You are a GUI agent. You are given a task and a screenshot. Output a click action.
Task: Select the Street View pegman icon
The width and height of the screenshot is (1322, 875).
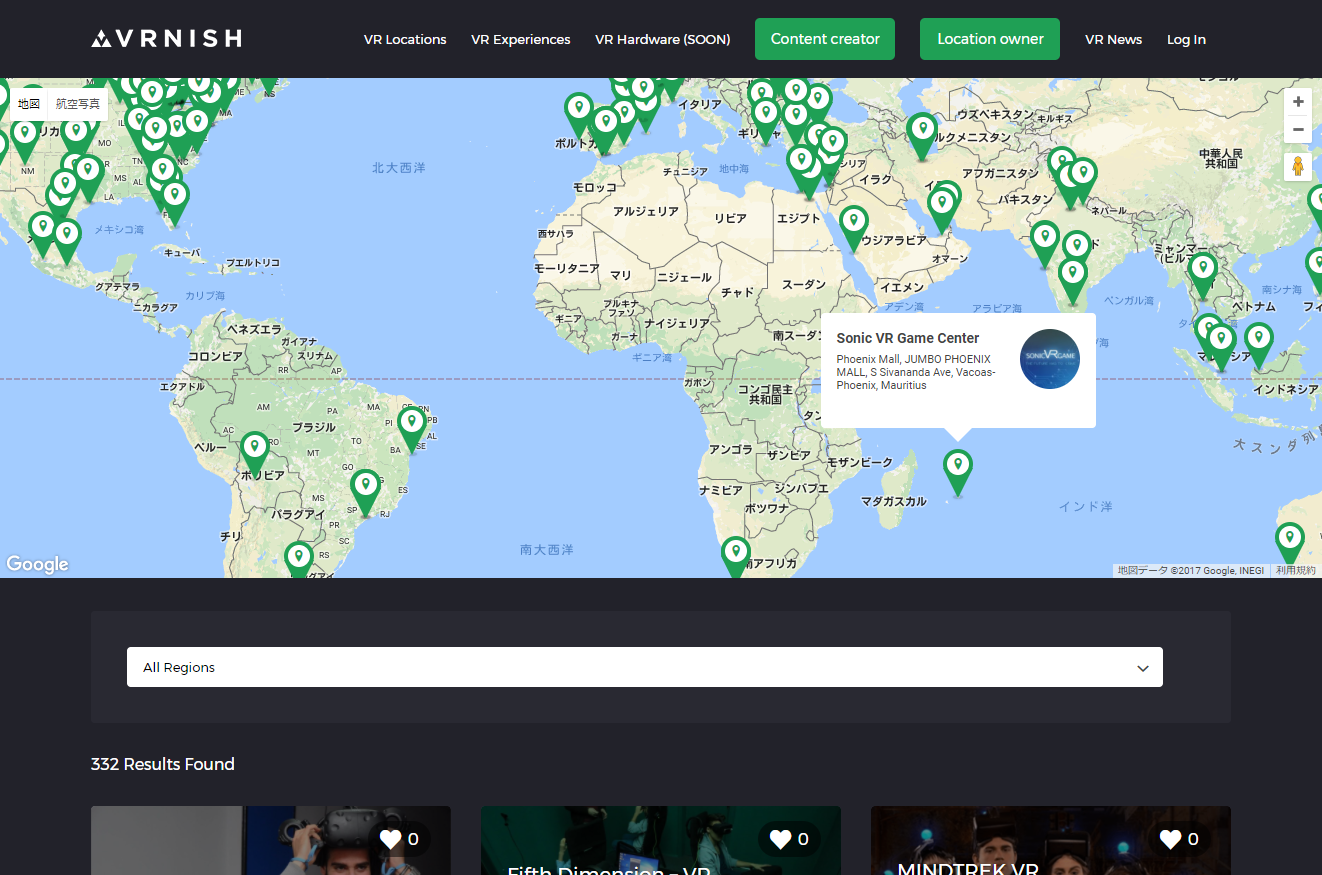(x=1298, y=167)
